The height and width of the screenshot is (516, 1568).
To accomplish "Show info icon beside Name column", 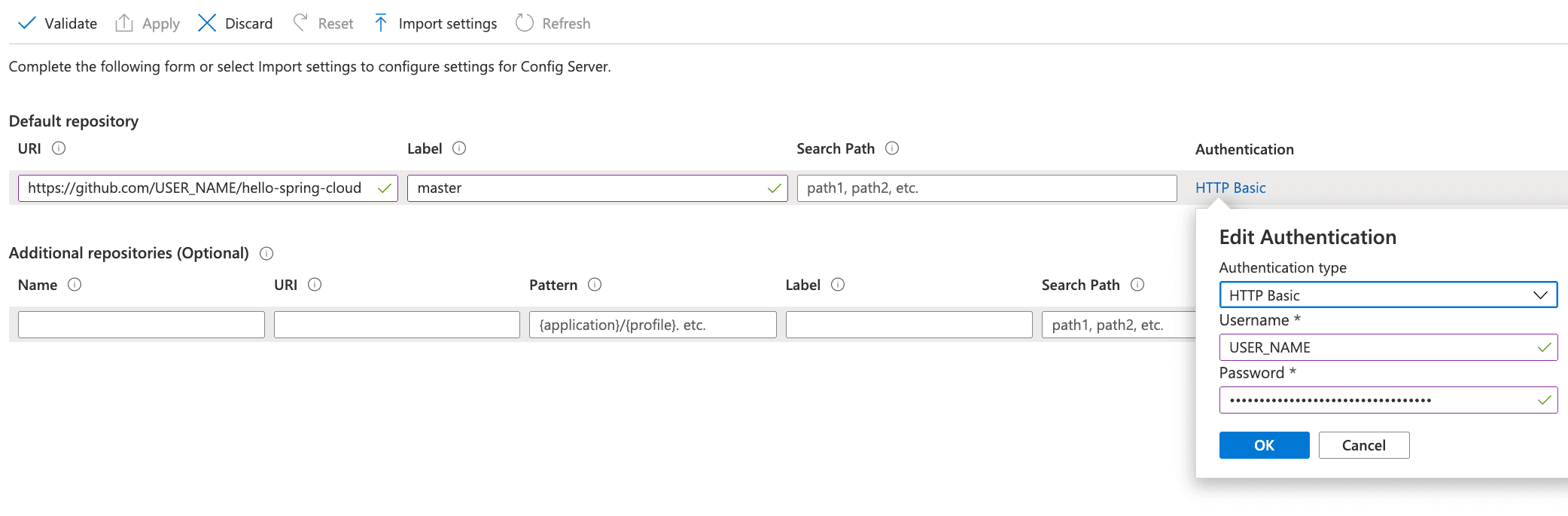I will coord(75,285).
